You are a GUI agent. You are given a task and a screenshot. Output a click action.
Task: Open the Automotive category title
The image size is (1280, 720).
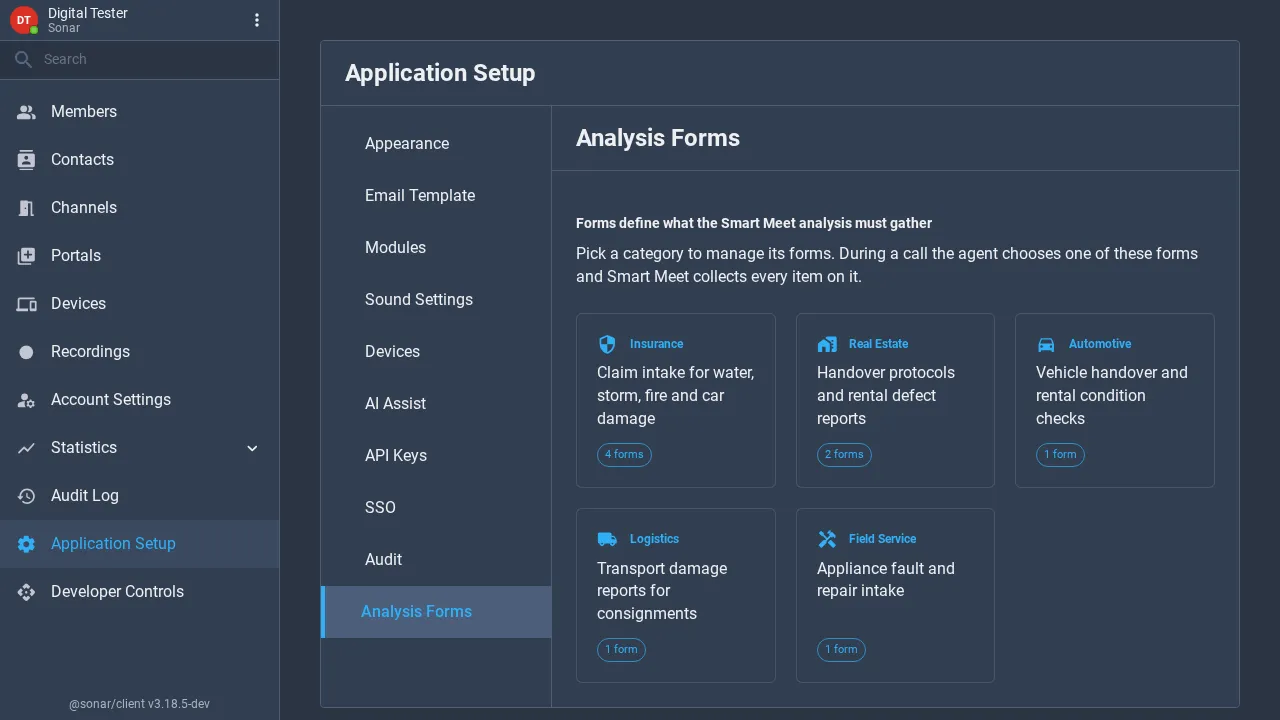(1100, 344)
